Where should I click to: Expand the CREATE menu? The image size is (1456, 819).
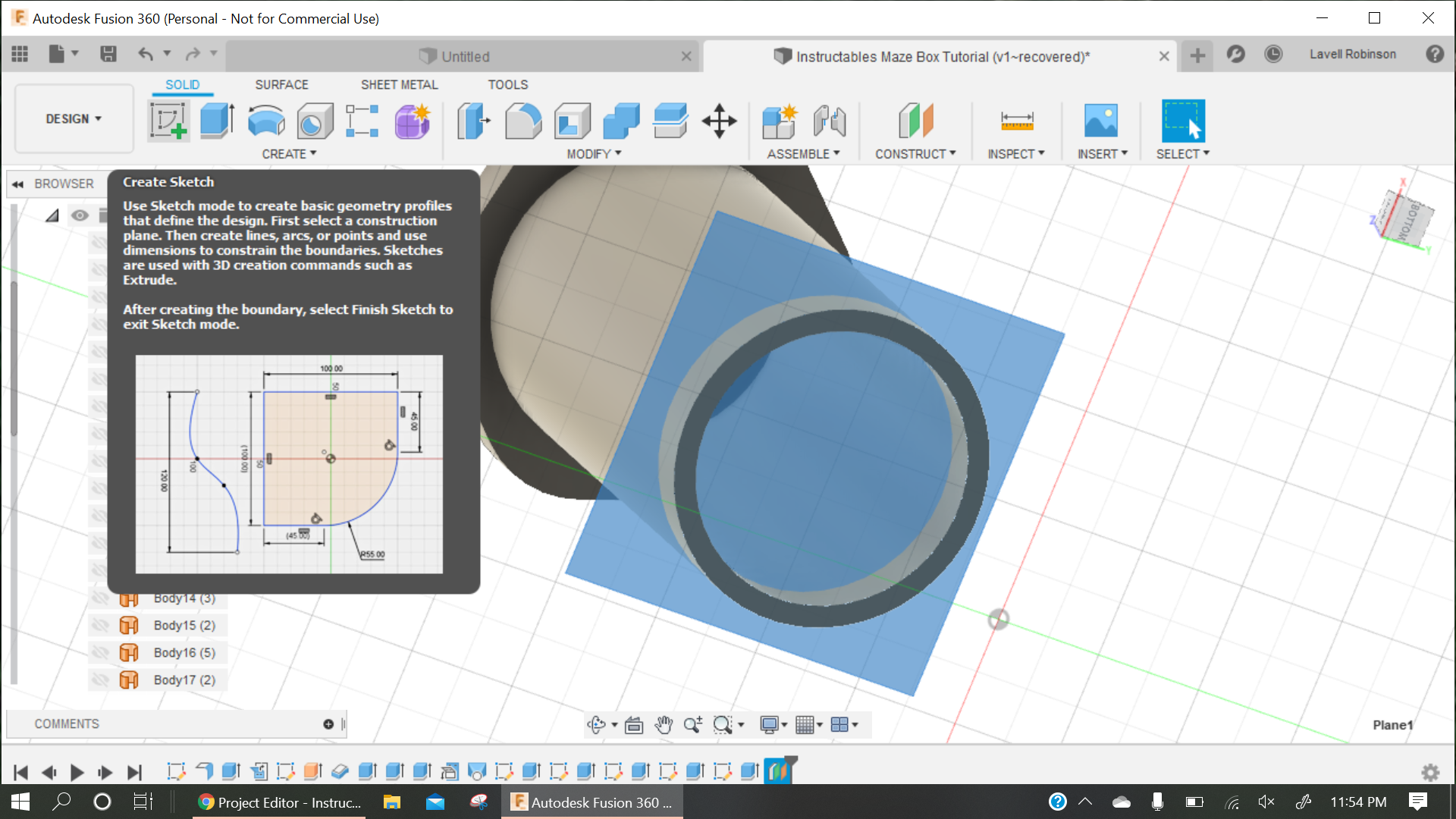(x=289, y=154)
